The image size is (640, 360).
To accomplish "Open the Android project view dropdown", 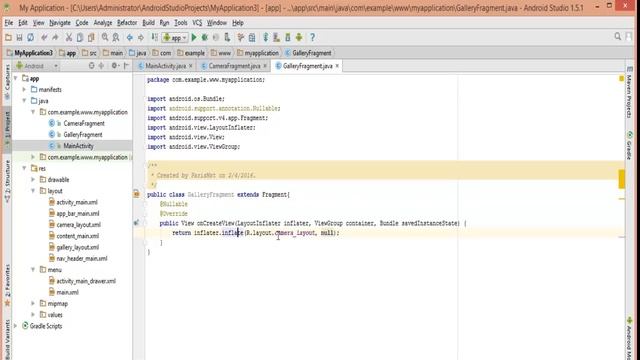I will [x=37, y=66].
